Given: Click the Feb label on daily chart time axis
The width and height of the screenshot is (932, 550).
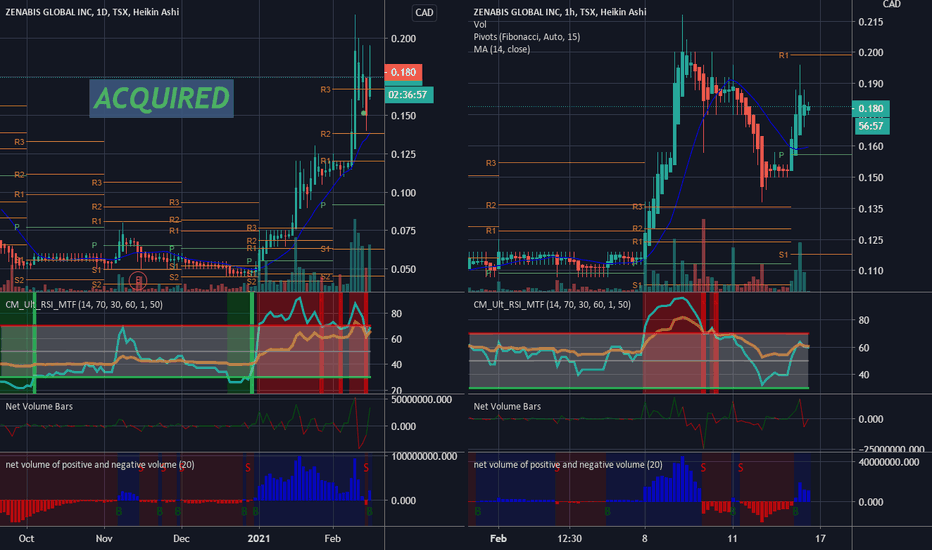Looking at the screenshot, I should click(x=332, y=539).
